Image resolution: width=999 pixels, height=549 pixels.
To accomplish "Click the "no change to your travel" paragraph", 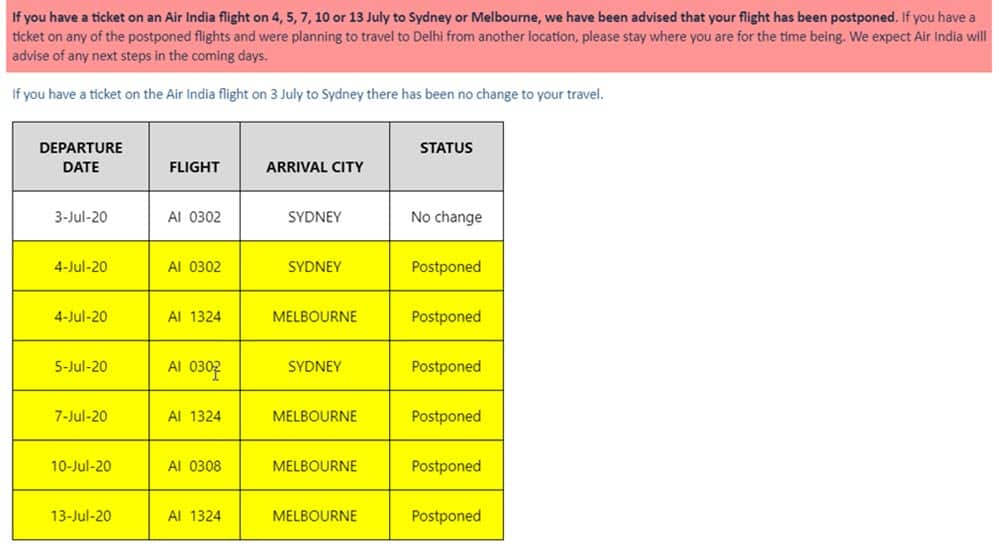I will point(307,96).
